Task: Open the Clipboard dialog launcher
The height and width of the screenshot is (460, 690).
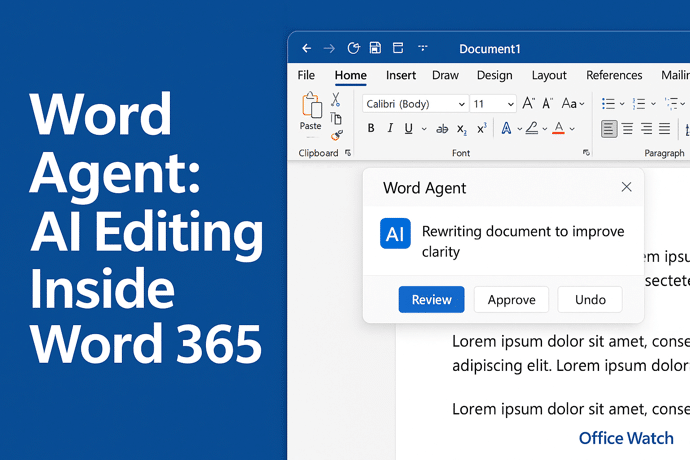Action: (348, 153)
